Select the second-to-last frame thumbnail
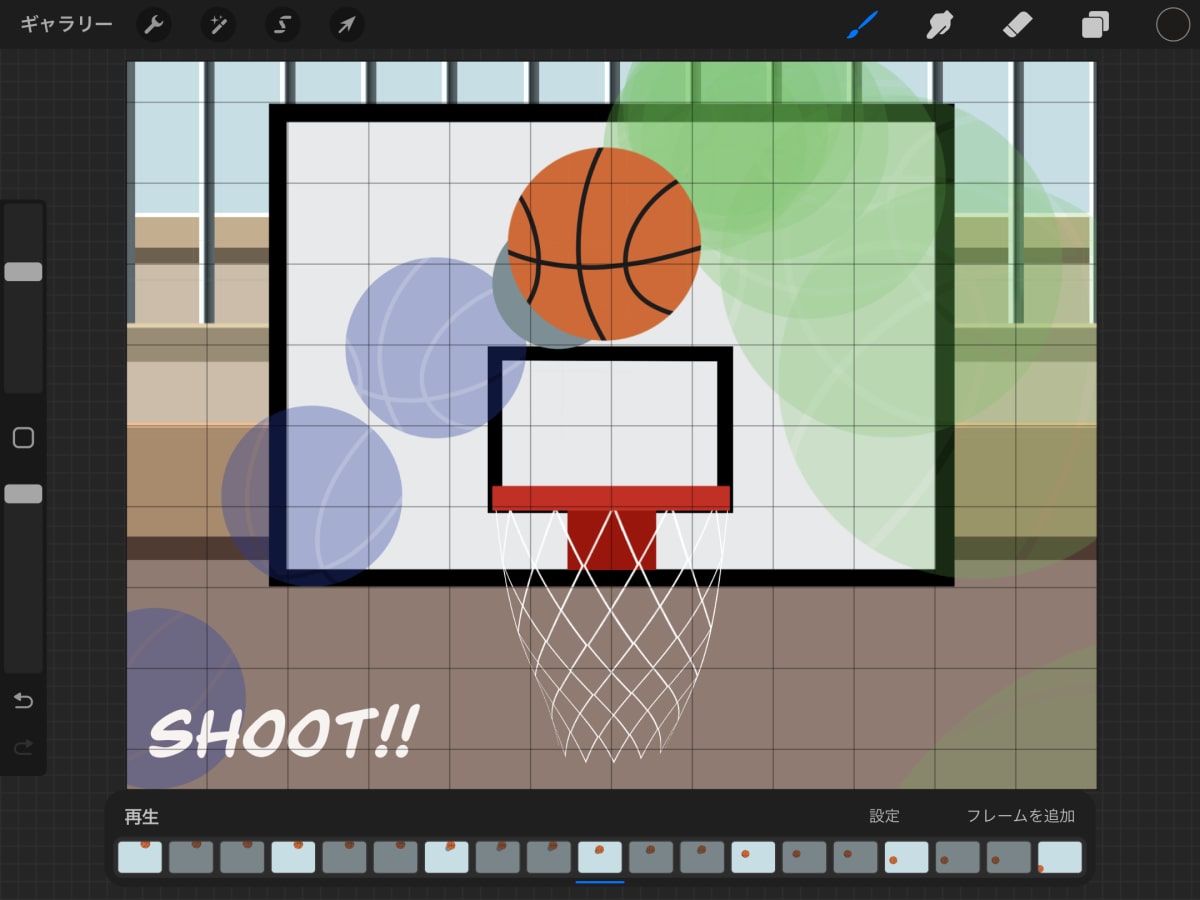Image resolution: width=1200 pixels, height=900 pixels. [x=1009, y=857]
